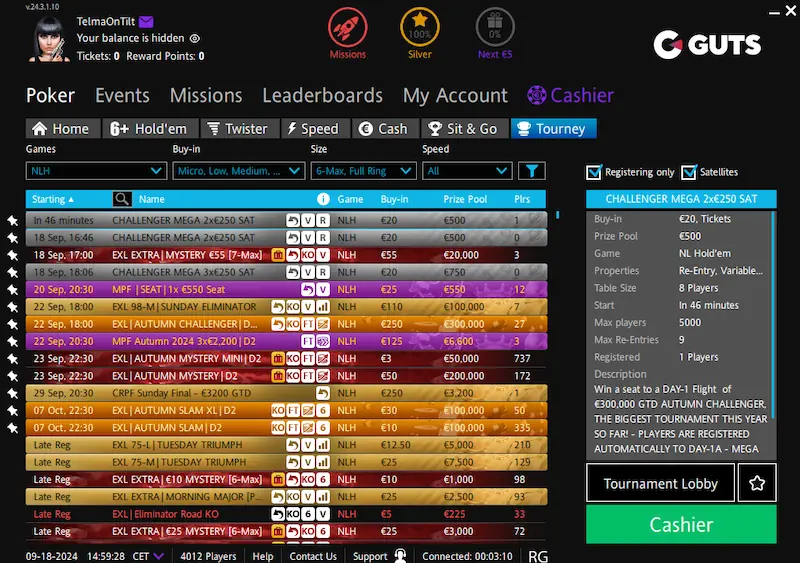This screenshot has height=563, width=800.
Task: Show the info column icon
Action: click(323, 199)
